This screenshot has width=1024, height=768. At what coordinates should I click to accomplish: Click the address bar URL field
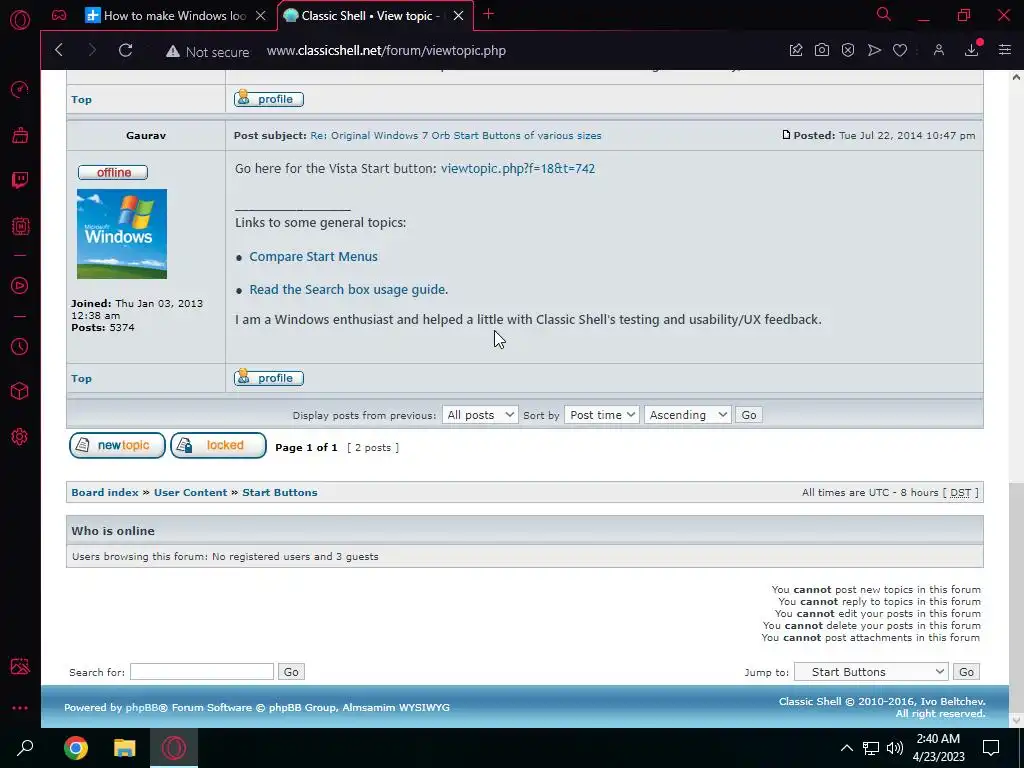386,51
